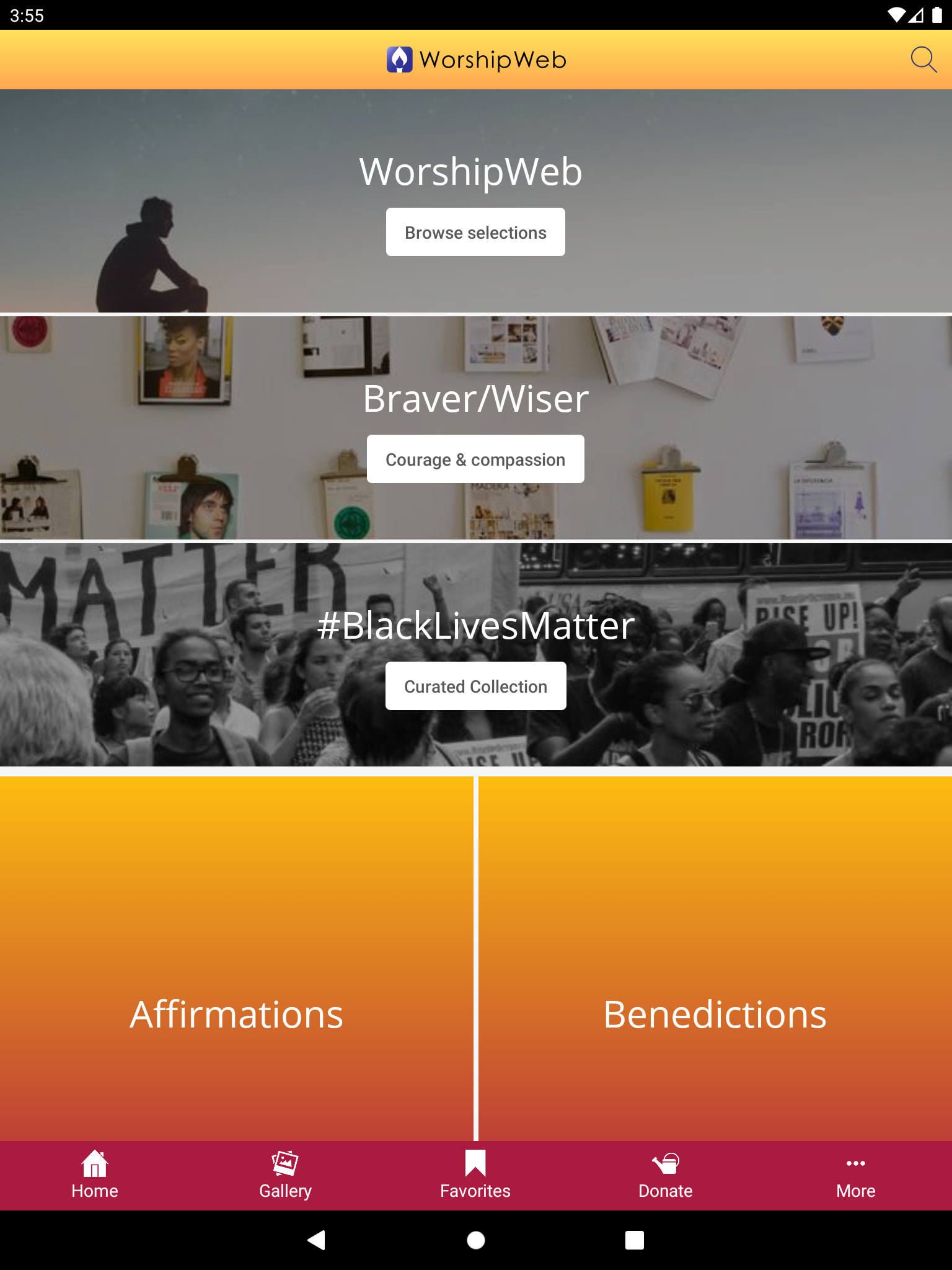Screen dimensions: 952x1270
Task: Click the Courage & compassion button
Action: (475, 459)
